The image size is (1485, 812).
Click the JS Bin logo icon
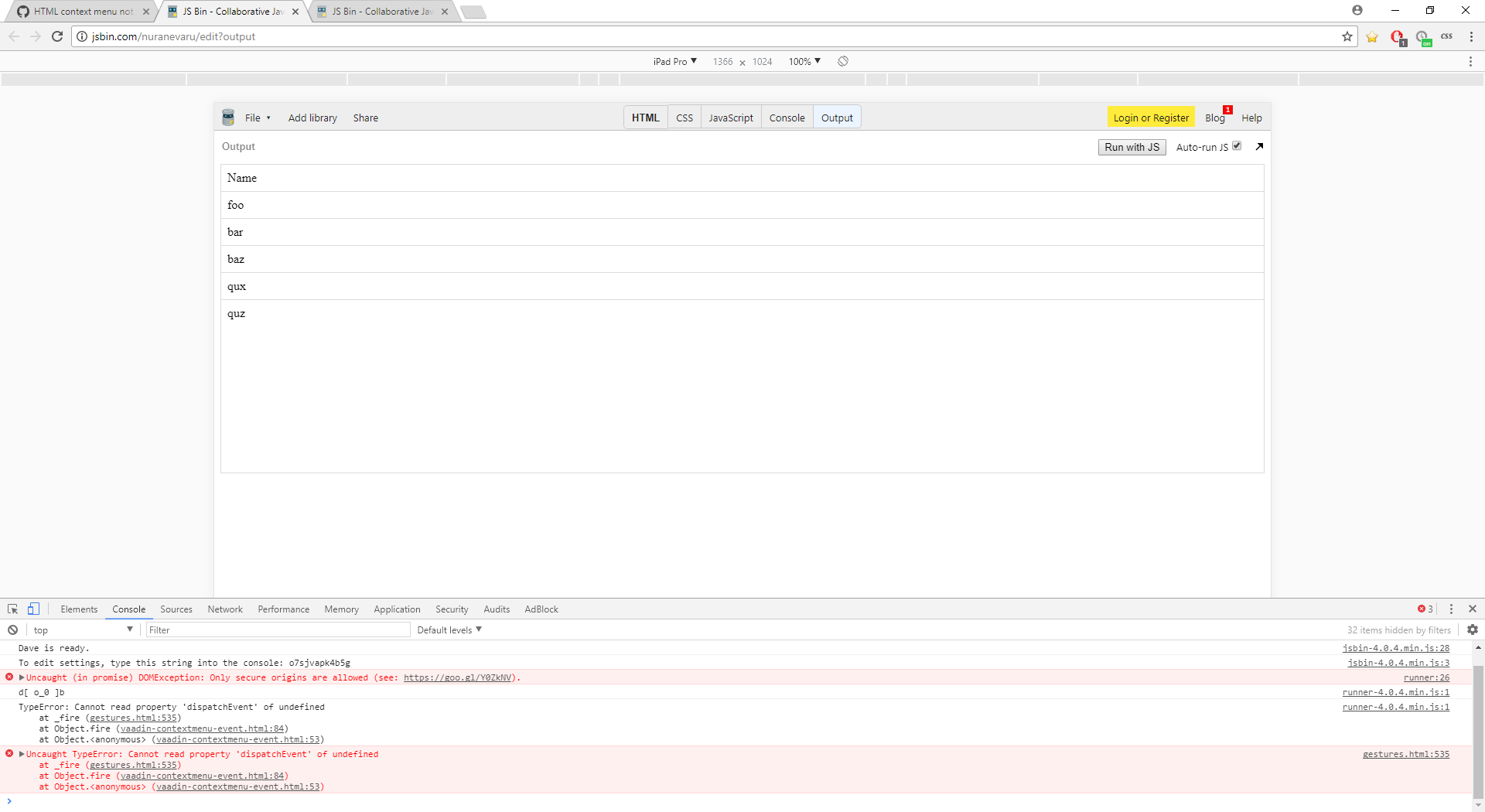(x=228, y=118)
